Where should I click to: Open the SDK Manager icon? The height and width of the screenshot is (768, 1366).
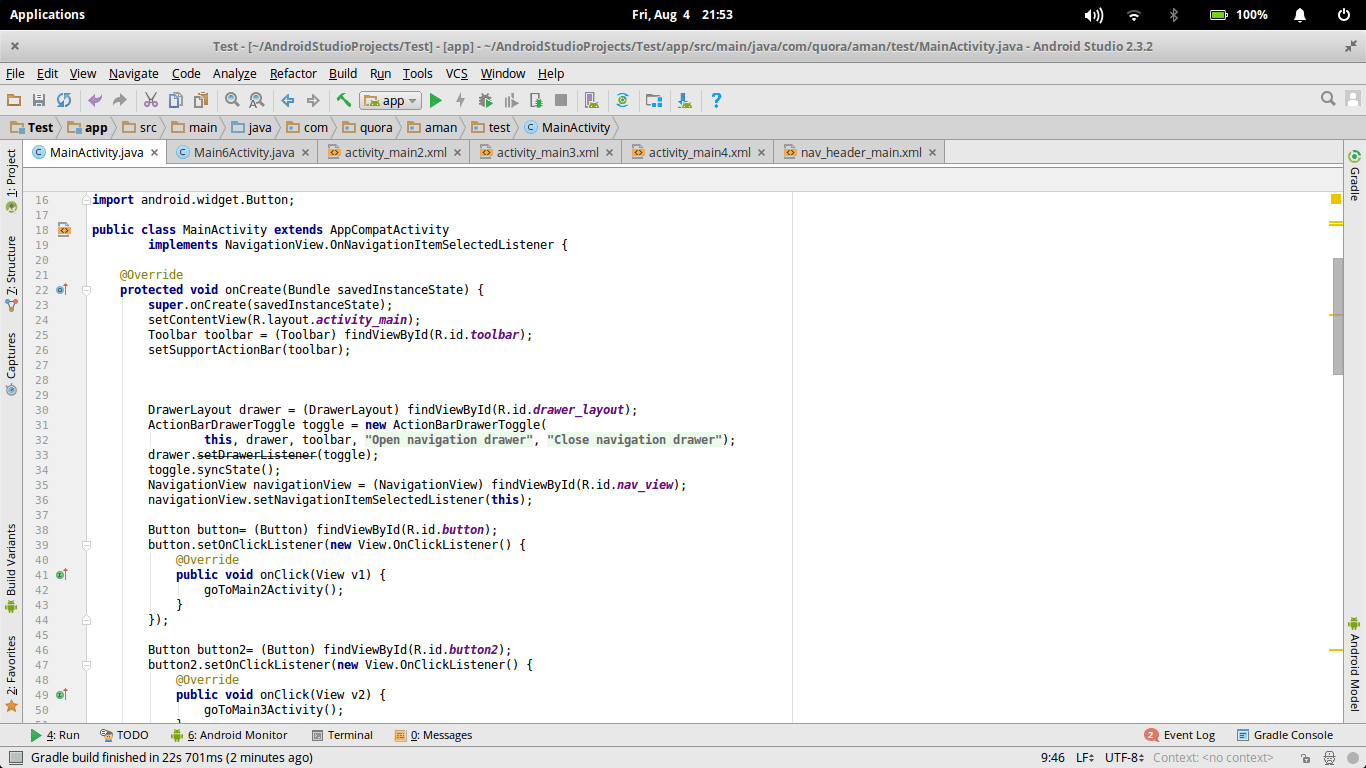[x=685, y=100]
